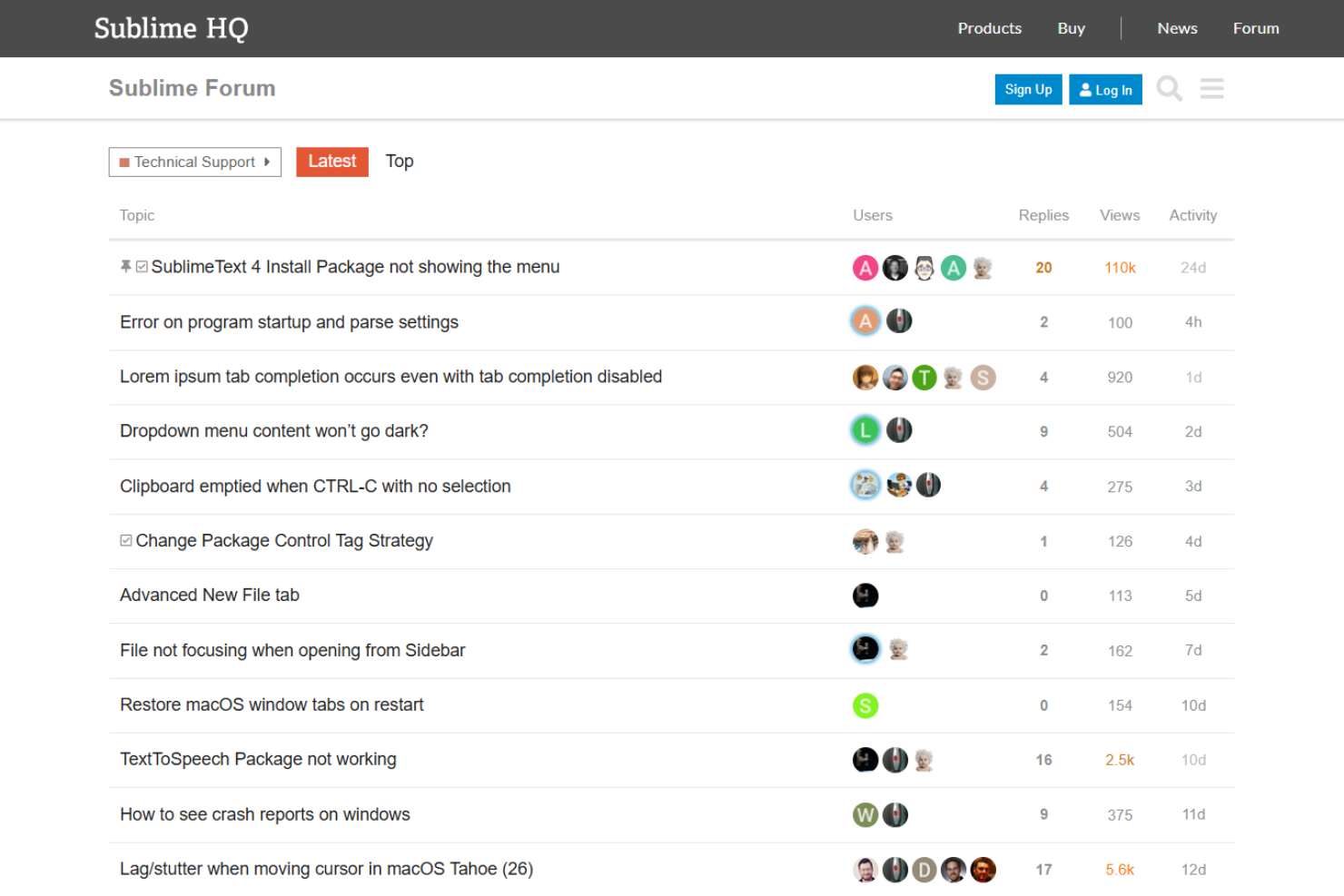
Task: Open topic 'Change Package Control Tag Strategy'
Action: [x=284, y=541]
